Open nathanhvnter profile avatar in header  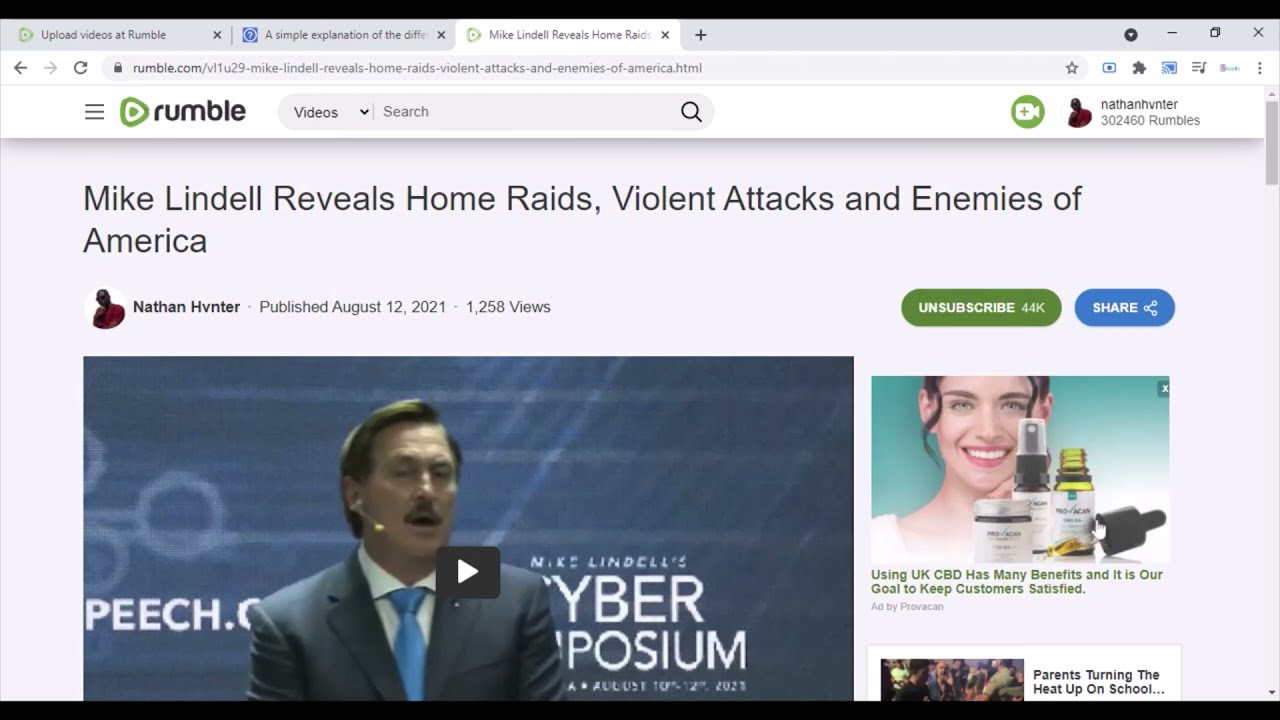click(1079, 113)
